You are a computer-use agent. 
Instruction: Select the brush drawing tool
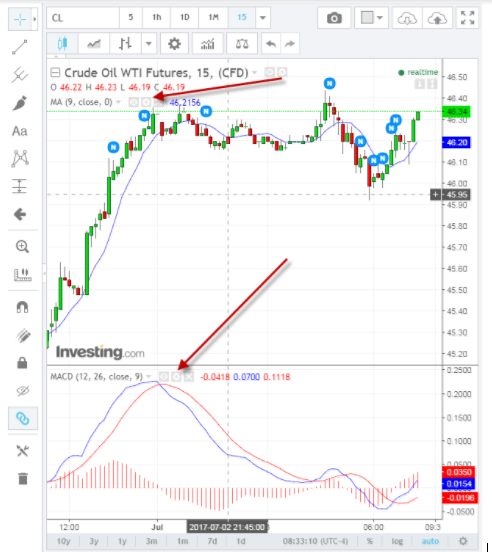tap(20, 103)
